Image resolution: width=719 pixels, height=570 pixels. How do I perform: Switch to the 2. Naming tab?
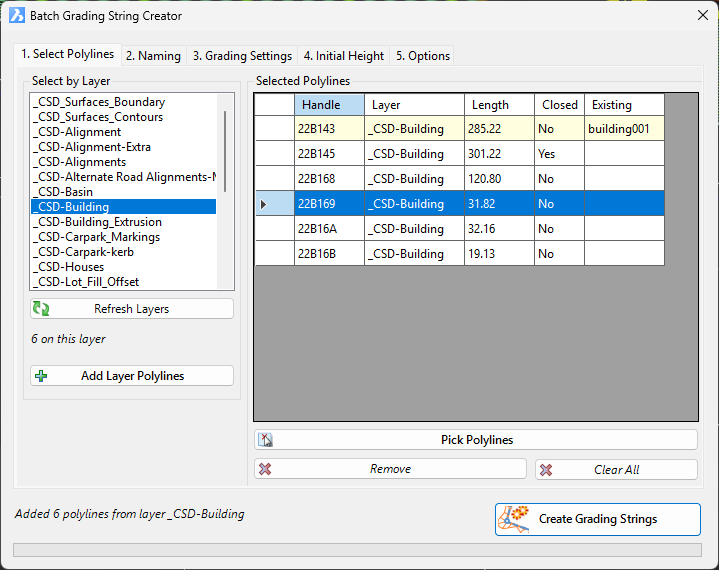click(153, 56)
